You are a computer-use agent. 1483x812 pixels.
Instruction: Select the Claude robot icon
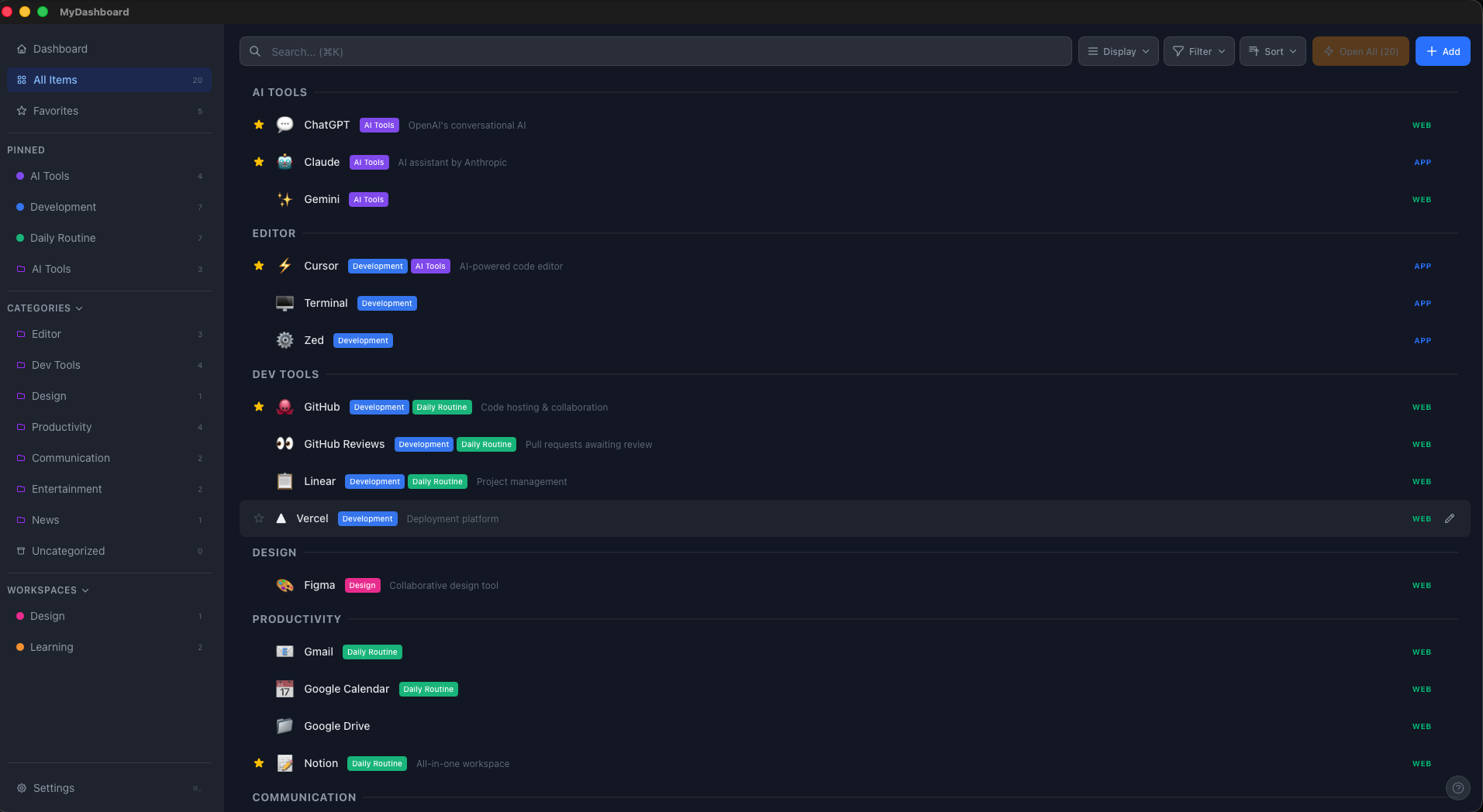[x=285, y=162]
